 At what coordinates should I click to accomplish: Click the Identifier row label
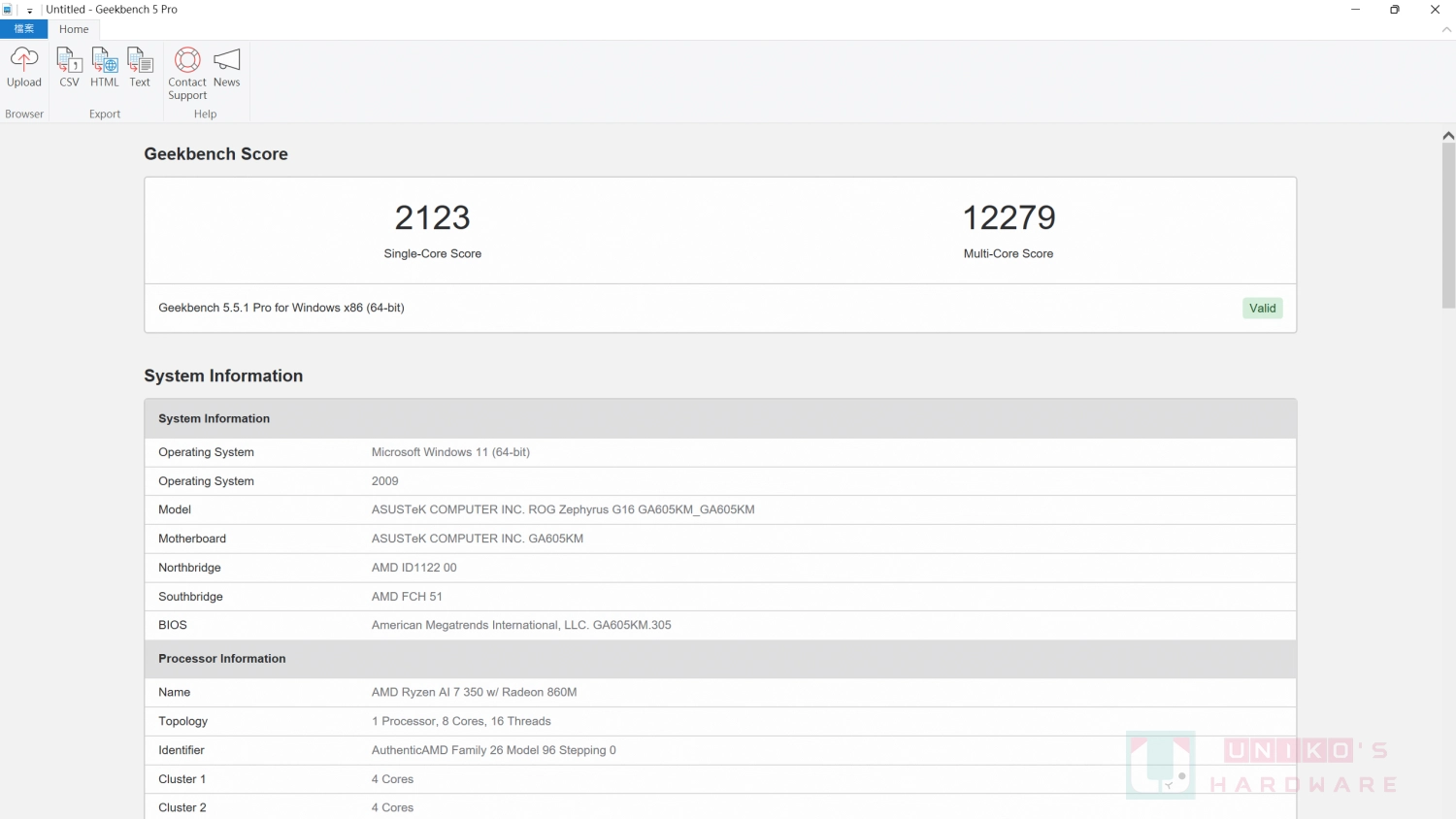(x=182, y=750)
